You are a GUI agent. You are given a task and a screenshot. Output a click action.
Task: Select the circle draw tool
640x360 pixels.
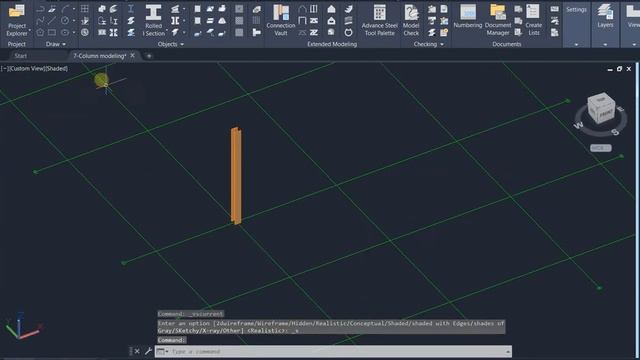[64, 20]
